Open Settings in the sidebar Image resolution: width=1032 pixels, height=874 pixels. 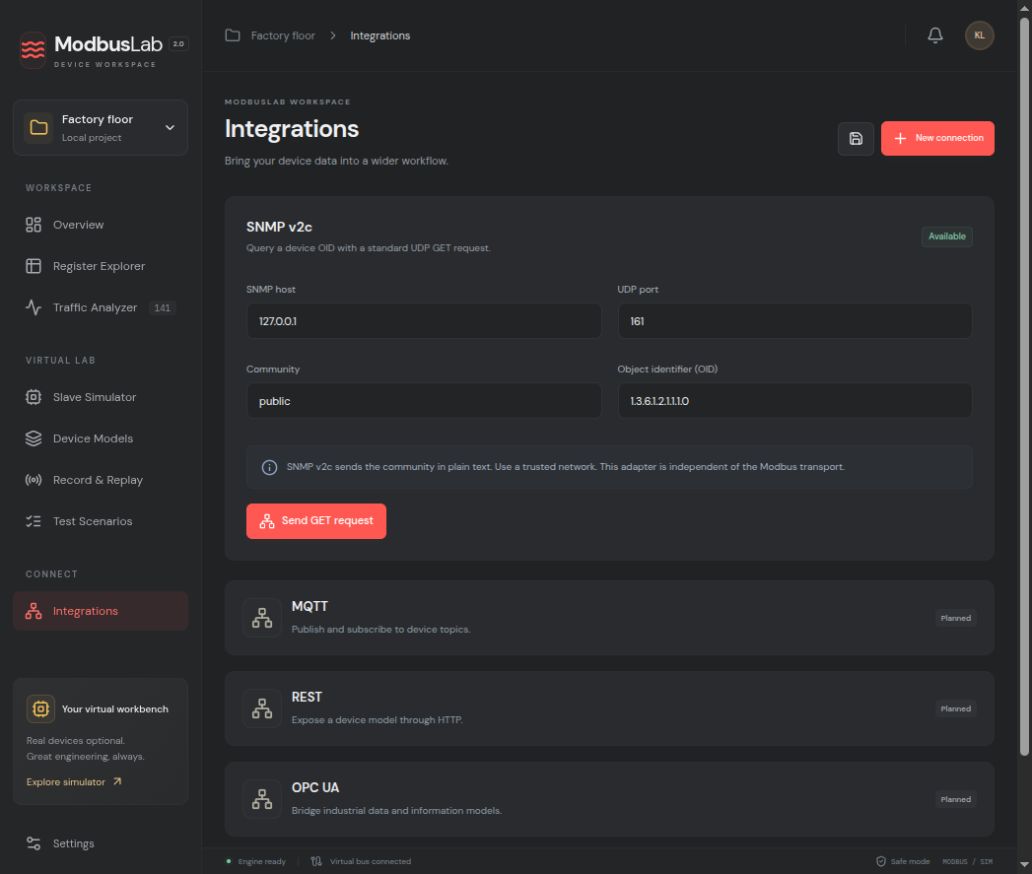100,843
